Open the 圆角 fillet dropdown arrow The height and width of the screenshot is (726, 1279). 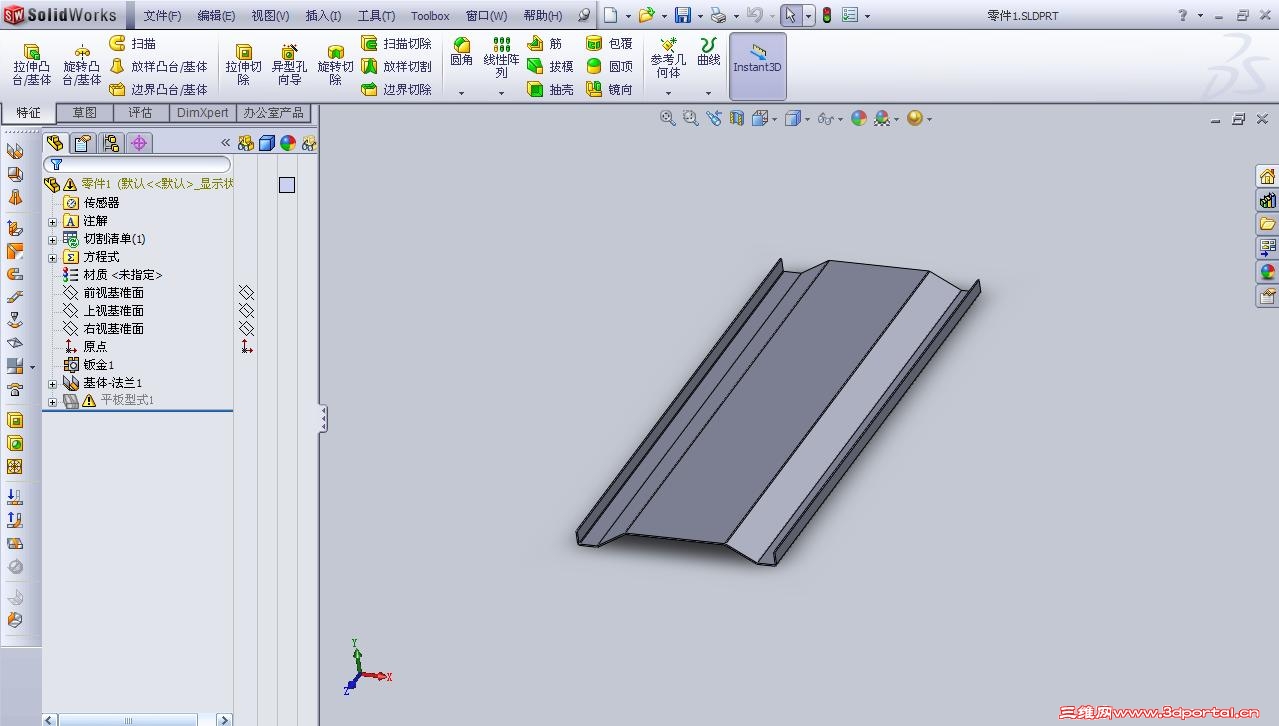(461, 93)
